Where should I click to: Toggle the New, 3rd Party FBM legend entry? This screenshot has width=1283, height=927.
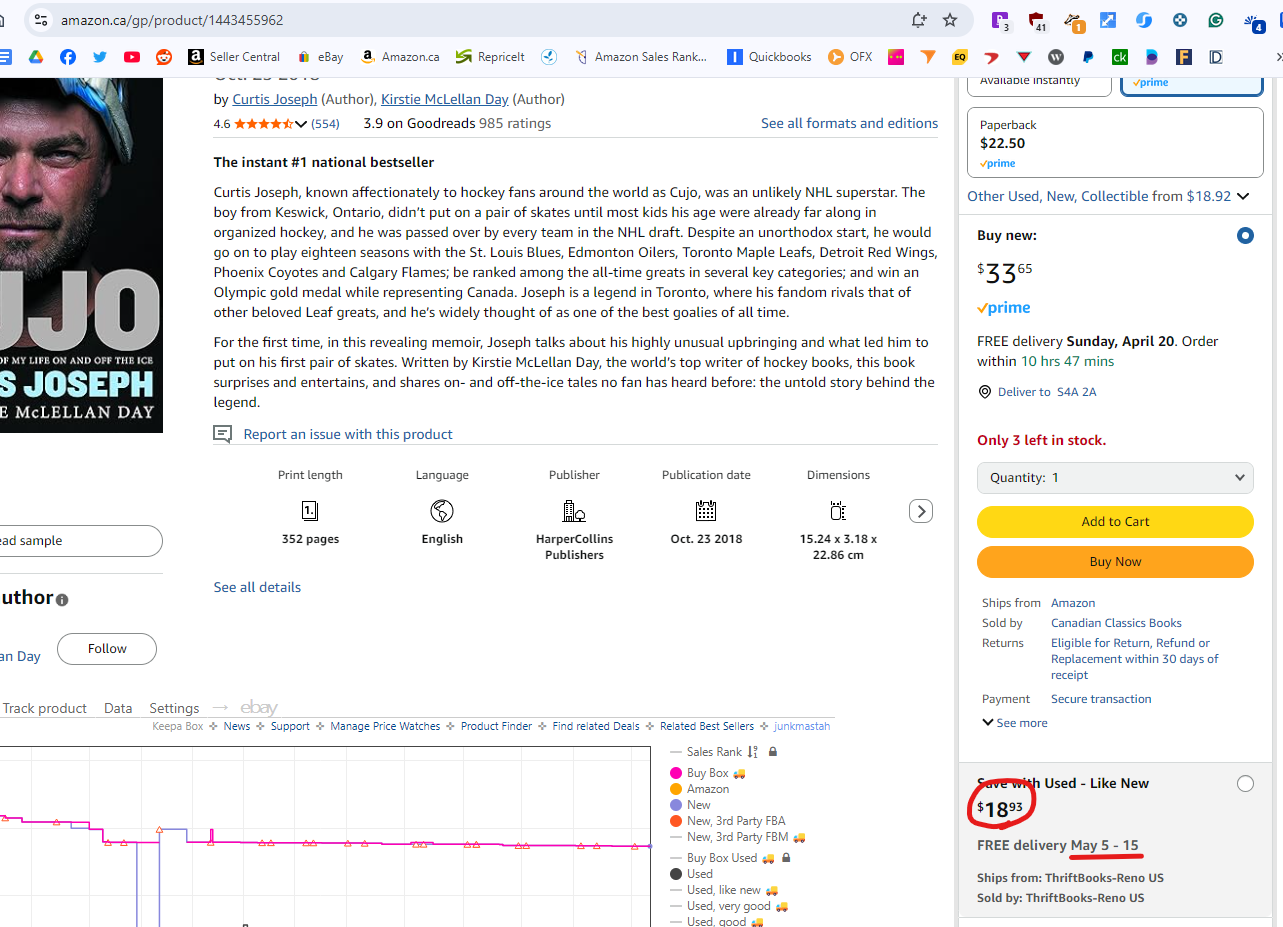pyautogui.click(x=738, y=837)
